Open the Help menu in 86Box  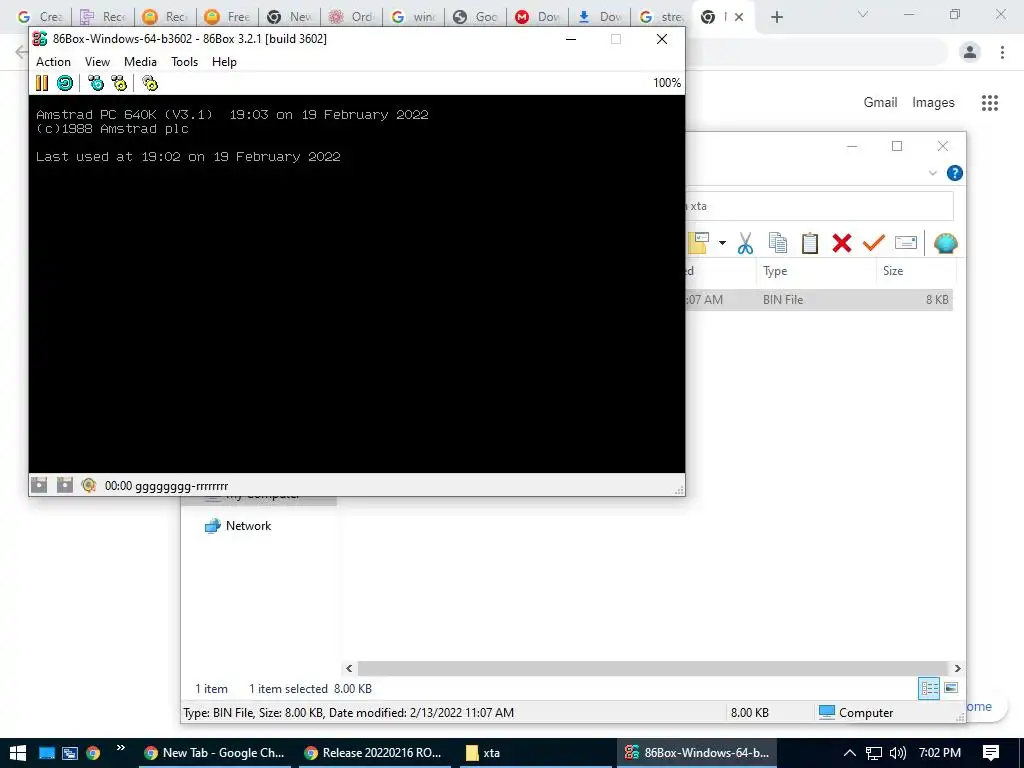pyautogui.click(x=224, y=61)
